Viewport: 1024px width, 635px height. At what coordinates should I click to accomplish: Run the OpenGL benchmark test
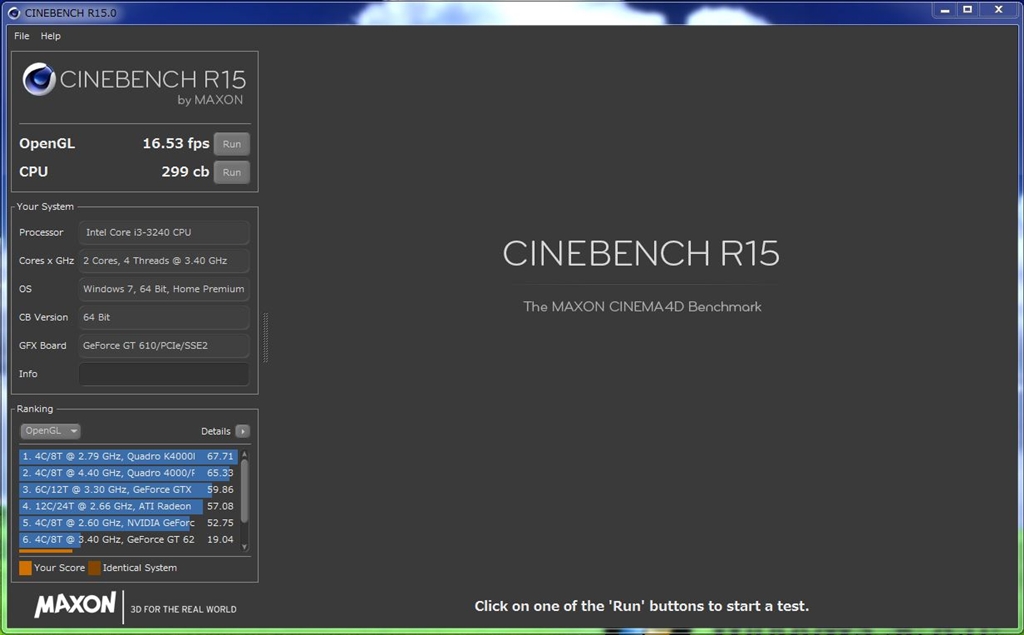[x=232, y=144]
